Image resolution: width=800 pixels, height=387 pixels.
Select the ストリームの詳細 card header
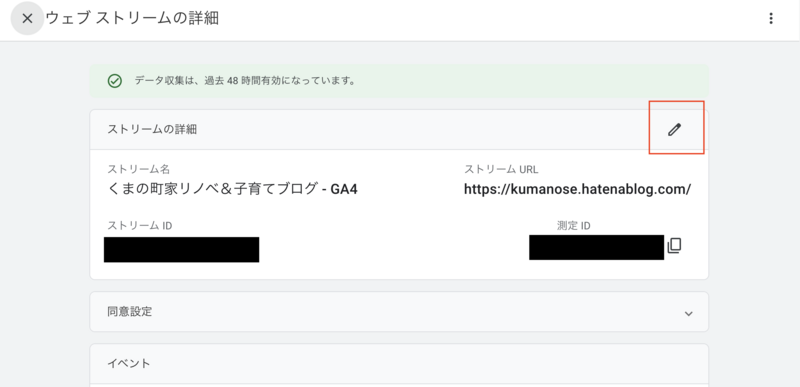[399, 130]
